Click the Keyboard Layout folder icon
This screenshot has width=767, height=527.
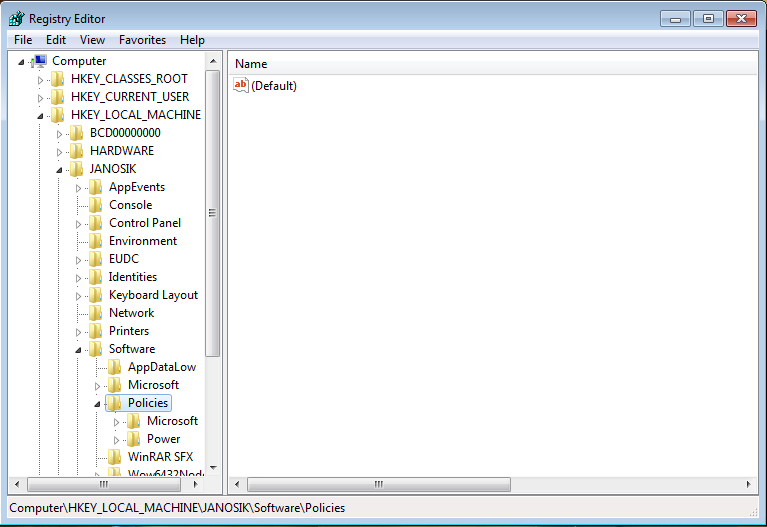coord(96,295)
